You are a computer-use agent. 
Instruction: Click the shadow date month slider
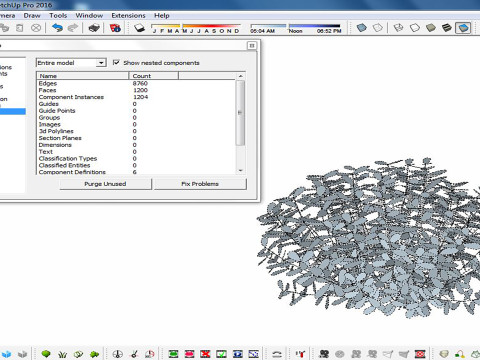[196, 28]
